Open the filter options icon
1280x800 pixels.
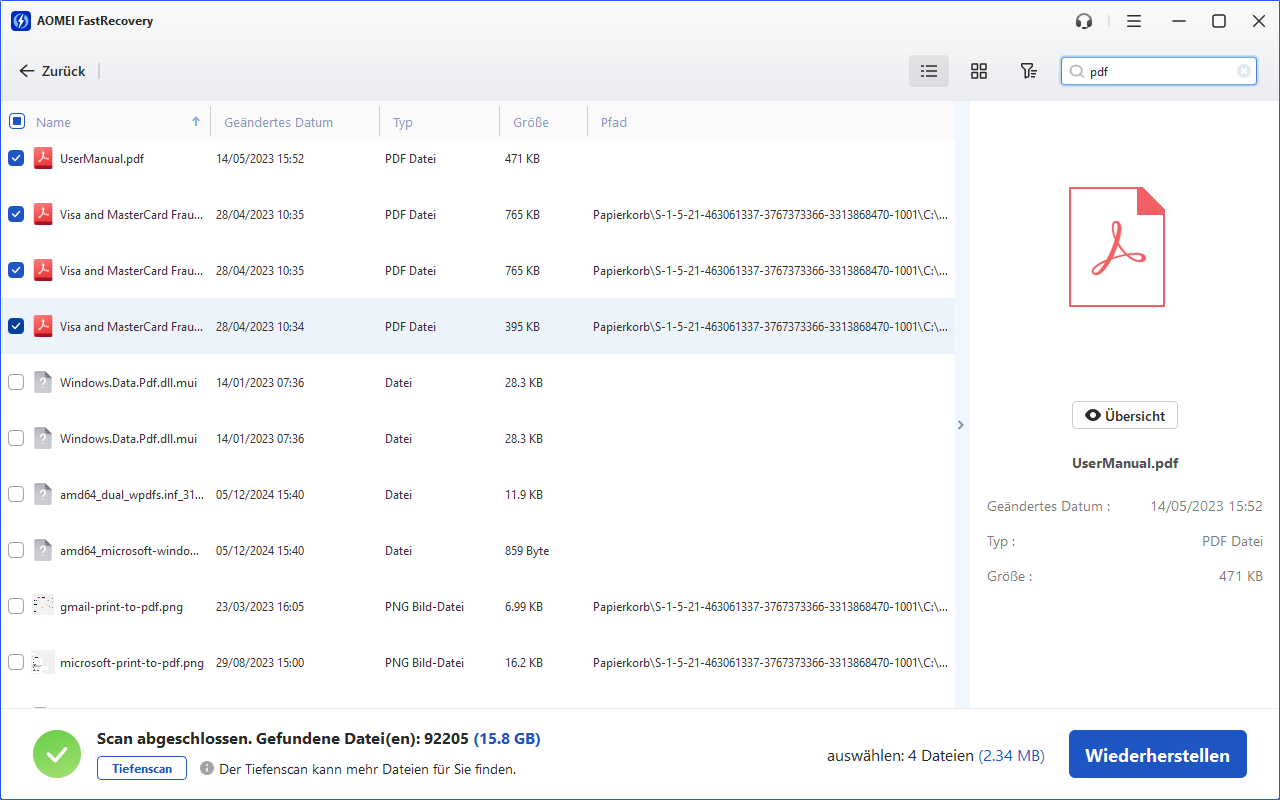(x=1028, y=71)
